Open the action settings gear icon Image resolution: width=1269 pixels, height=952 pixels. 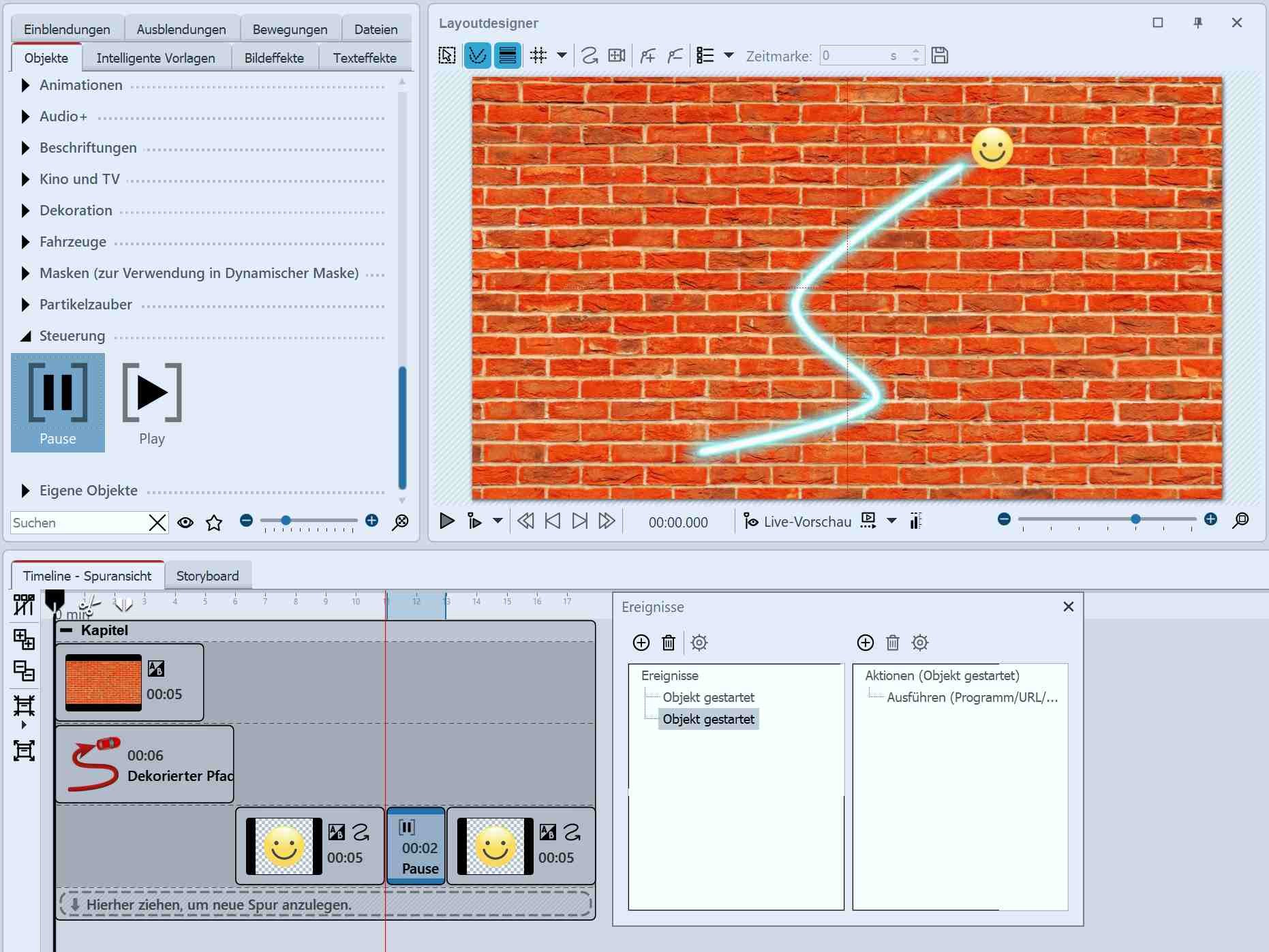[x=920, y=643]
